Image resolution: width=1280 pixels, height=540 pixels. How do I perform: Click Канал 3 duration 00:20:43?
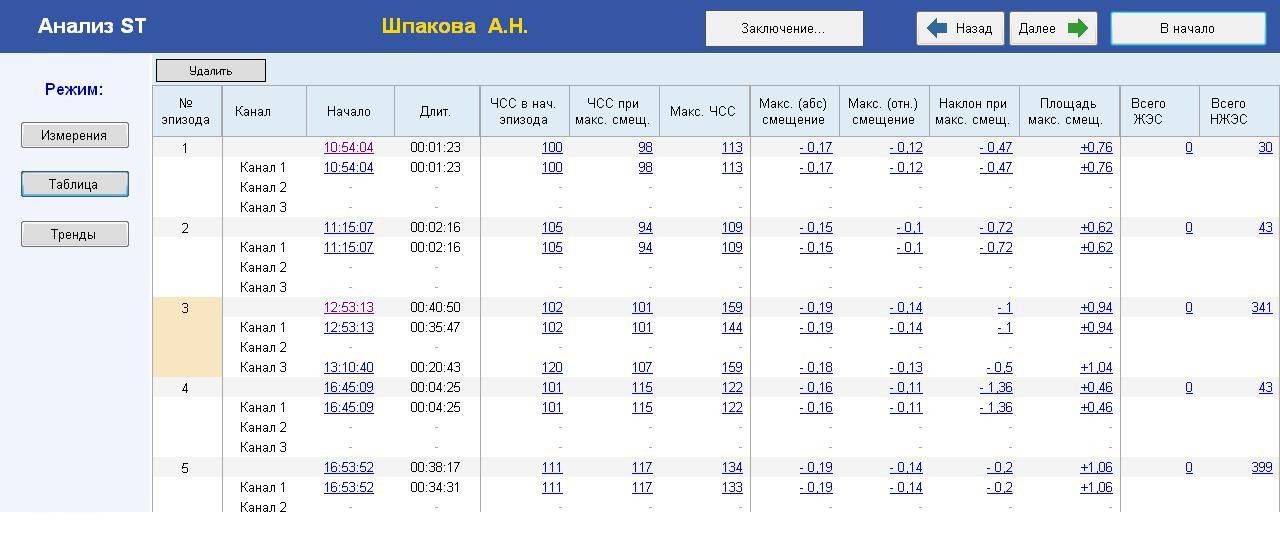(x=435, y=368)
